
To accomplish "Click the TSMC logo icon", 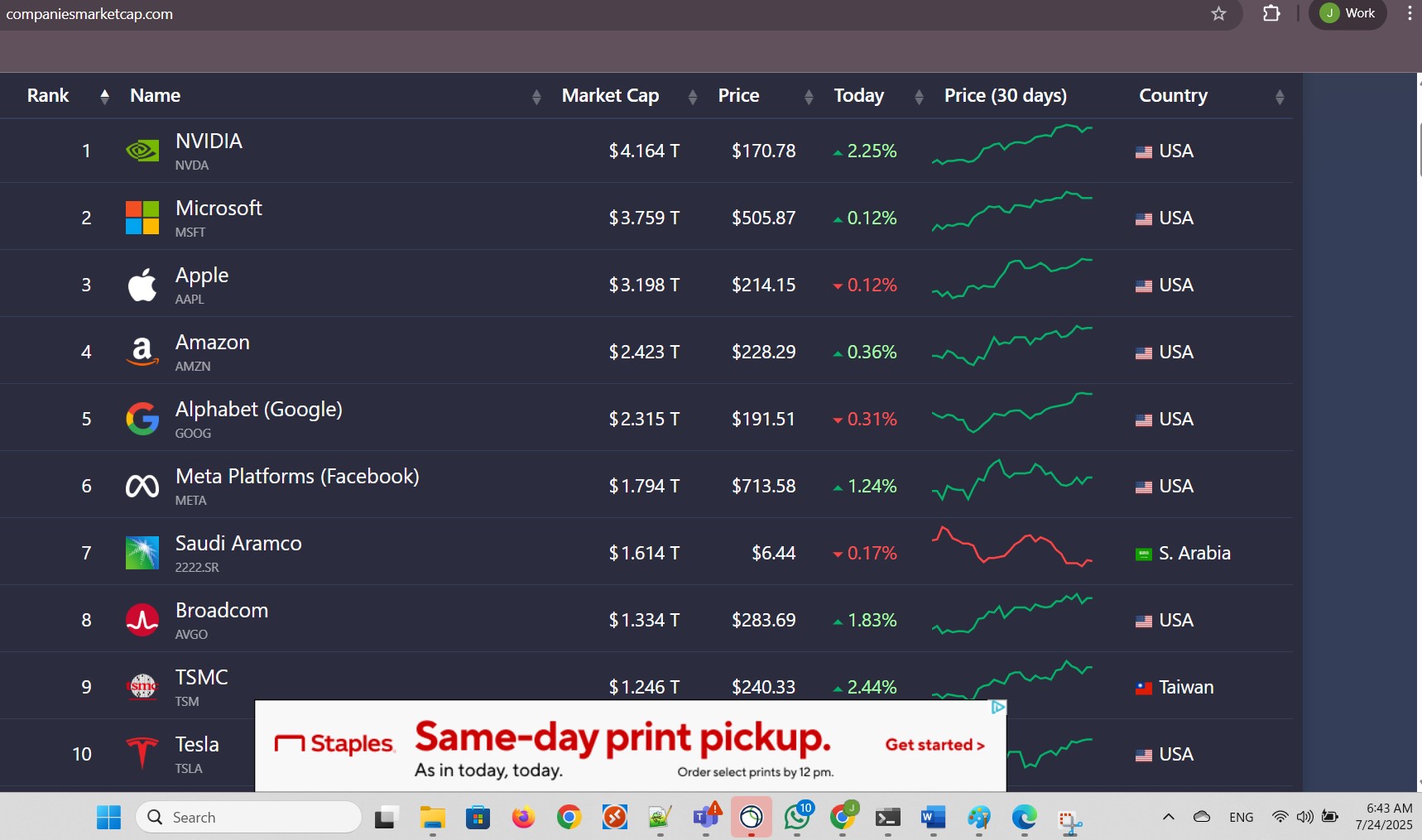I will (142, 687).
